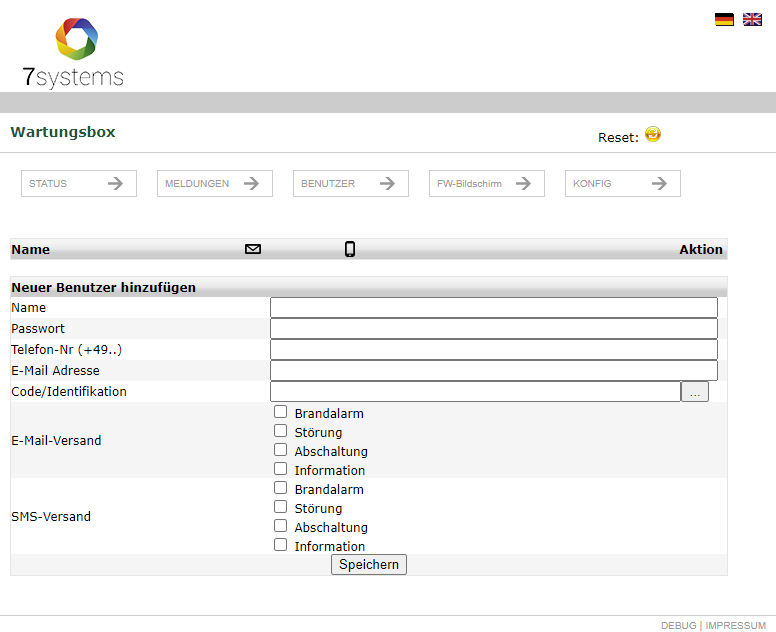Focus the Code/Identifikation input field
The width and height of the screenshot is (776, 632).
coord(476,391)
